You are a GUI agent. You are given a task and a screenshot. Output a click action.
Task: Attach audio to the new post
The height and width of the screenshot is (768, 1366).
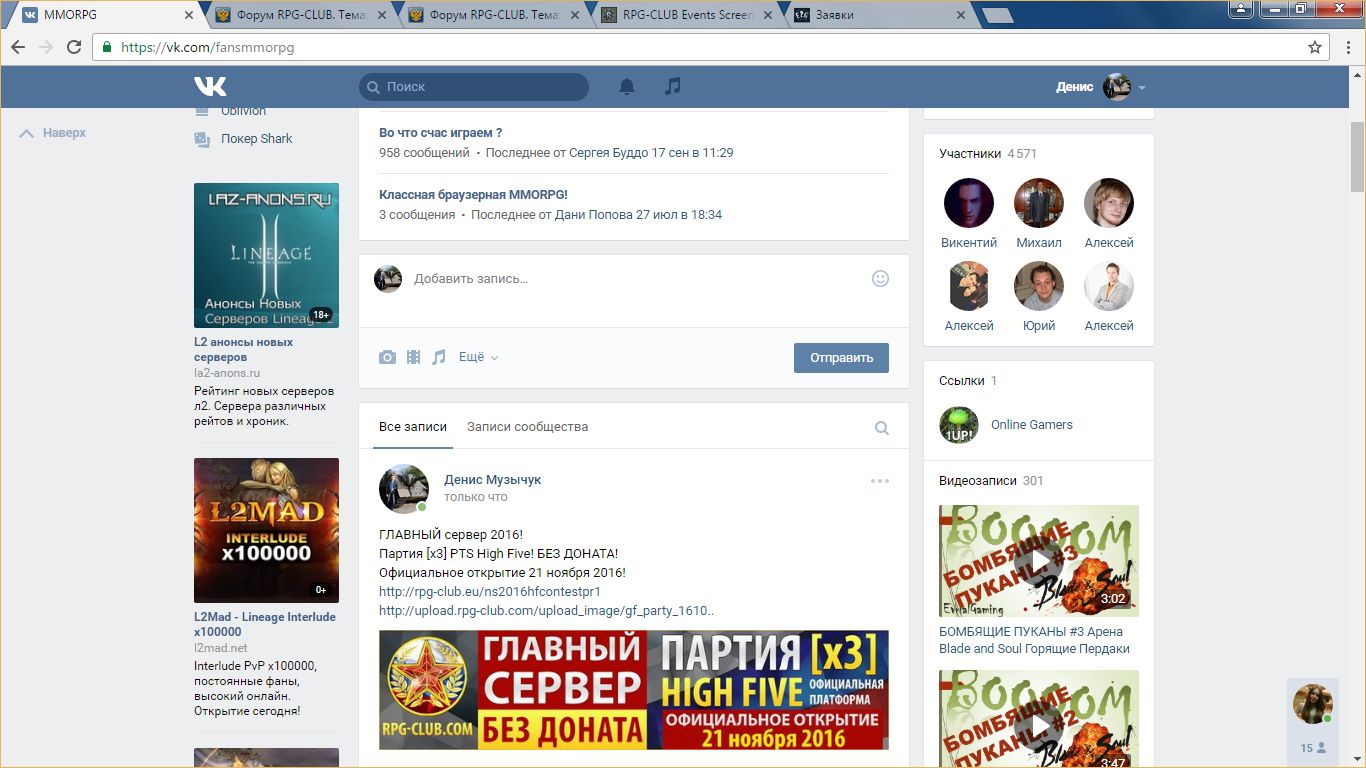tap(438, 357)
